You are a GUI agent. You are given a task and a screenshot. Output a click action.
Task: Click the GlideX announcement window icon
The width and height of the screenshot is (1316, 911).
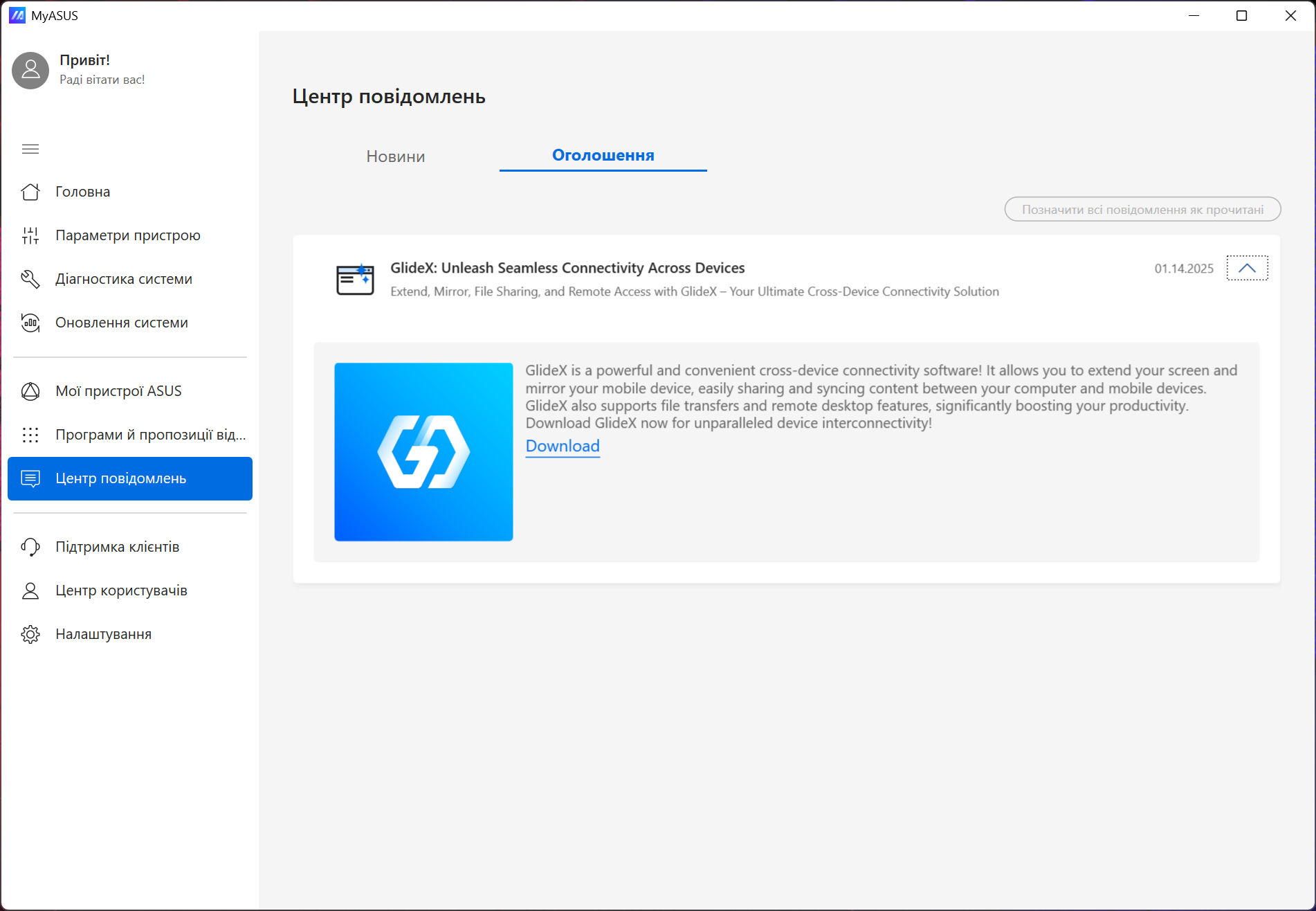pyautogui.click(x=355, y=279)
